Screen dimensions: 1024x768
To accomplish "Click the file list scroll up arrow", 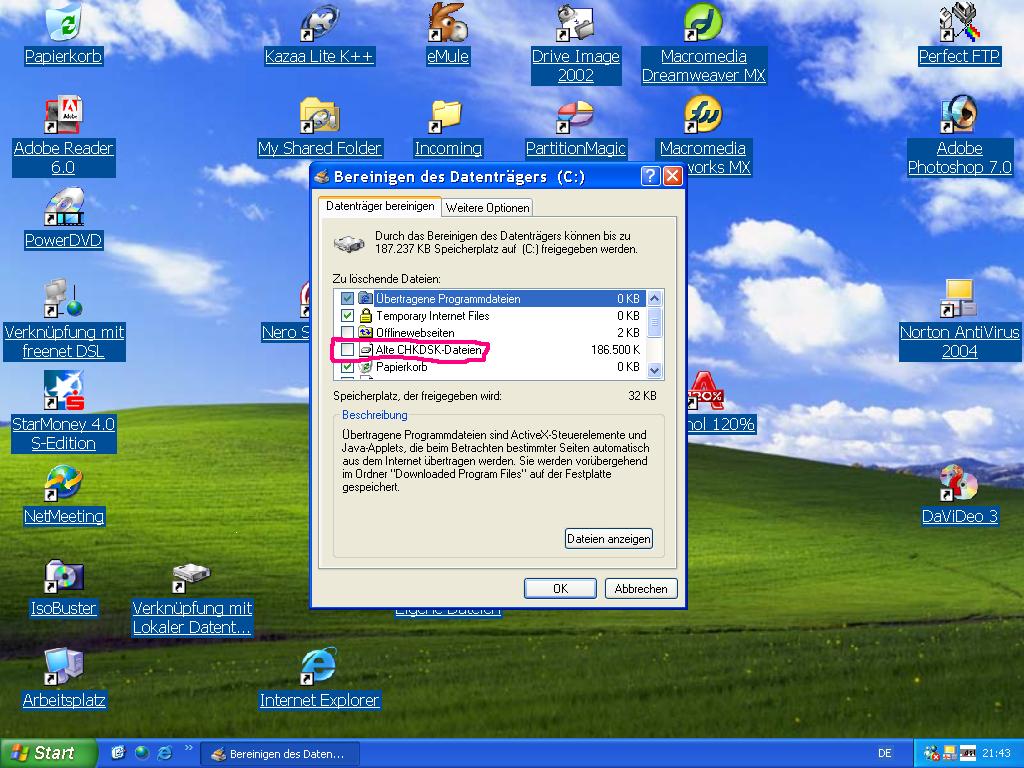I will click(654, 298).
